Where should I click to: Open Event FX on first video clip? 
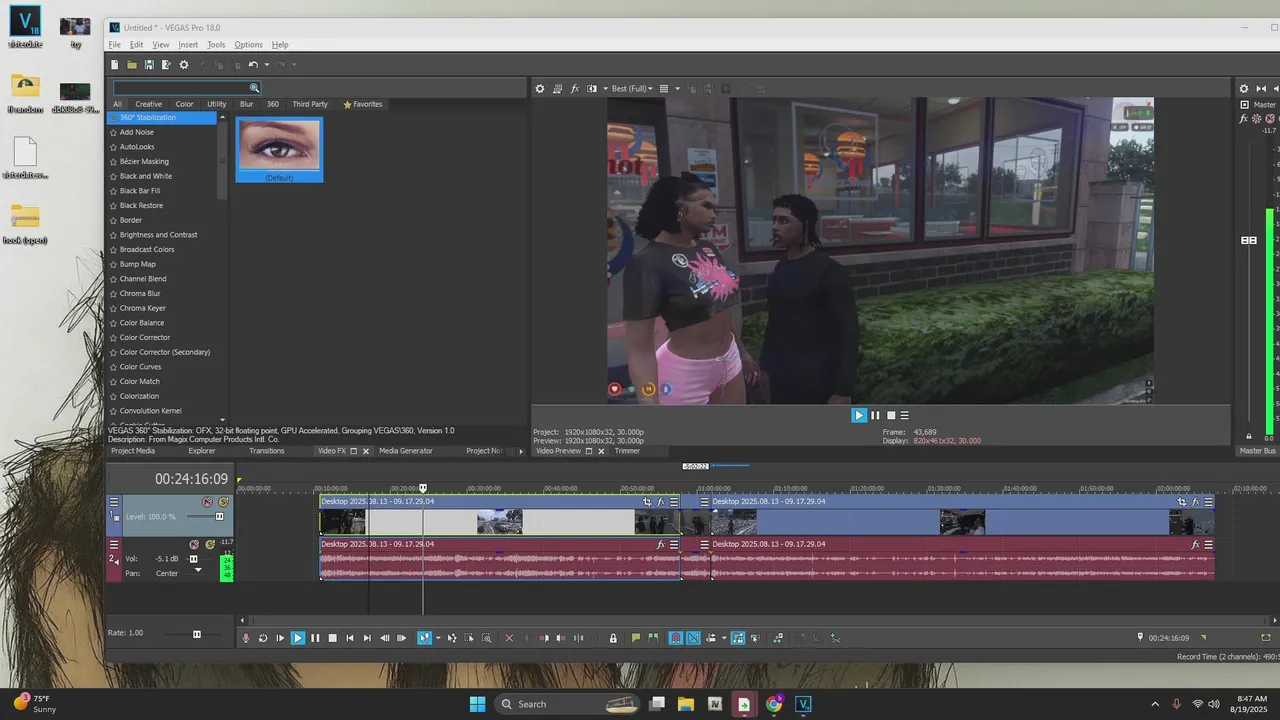click(661, 502)
